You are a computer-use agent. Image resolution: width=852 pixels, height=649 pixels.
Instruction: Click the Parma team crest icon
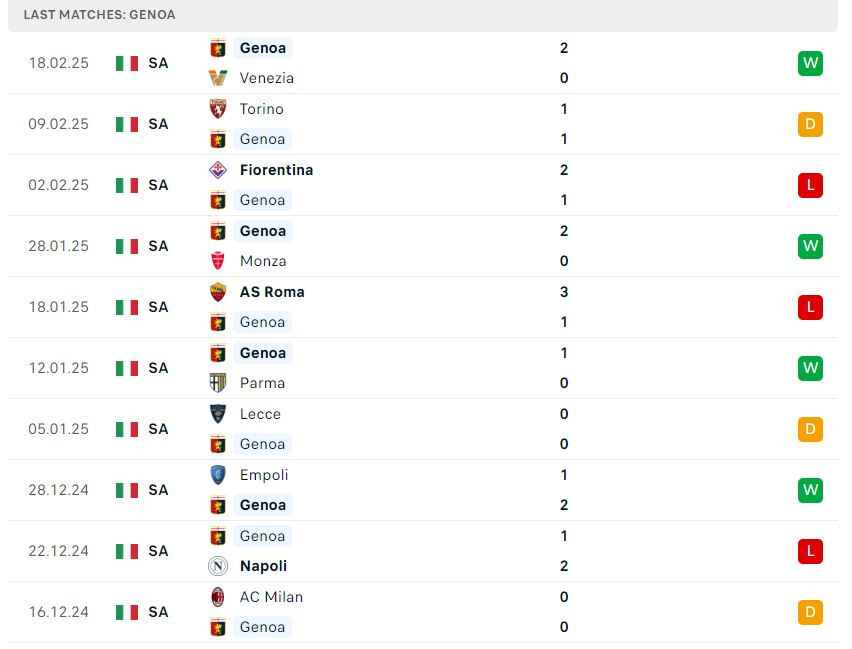(x=218, y=383)
